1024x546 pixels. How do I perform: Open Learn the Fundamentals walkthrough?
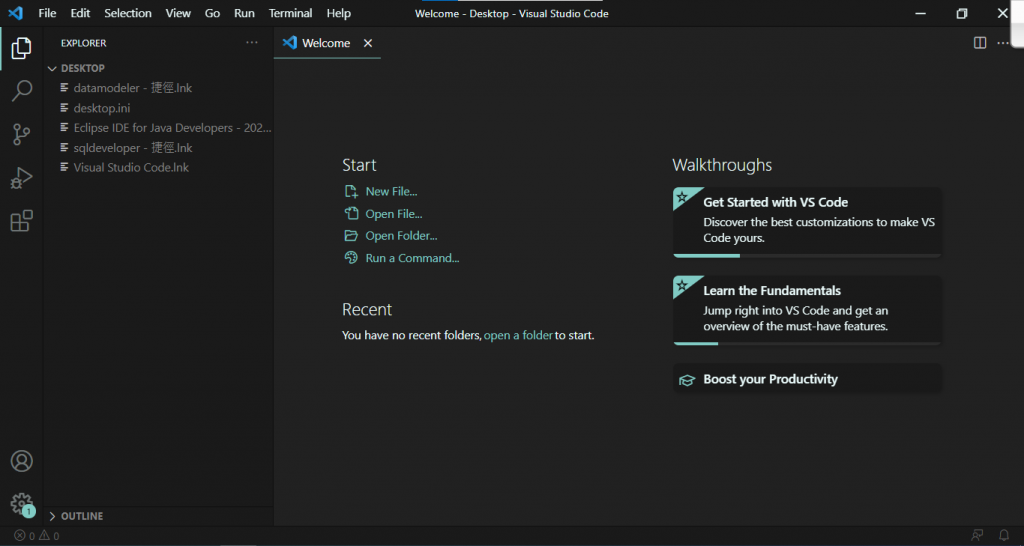pos(807,310)
